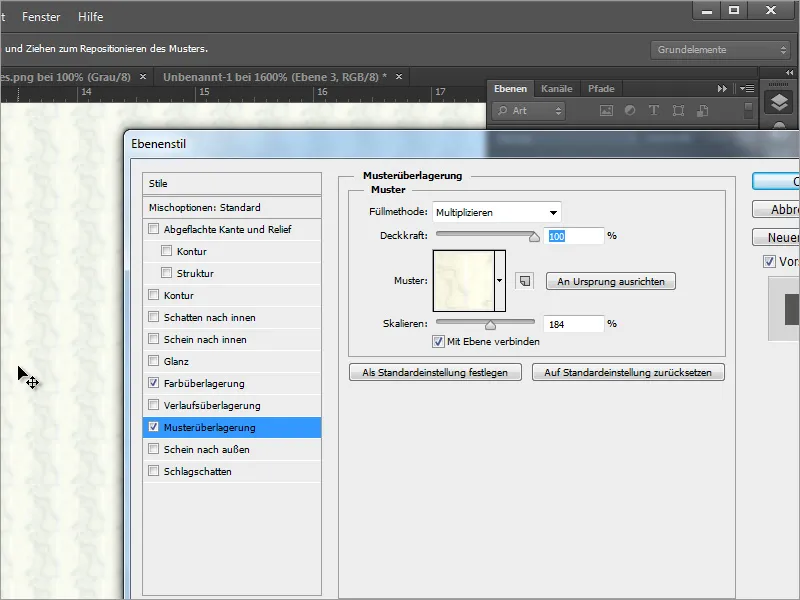Image resolution: width=800 pixels, height=600 pixels.
Task: Uncheck Mit Ebene verbinden checkbox
Action: pyautogui.click(x=438, y=341)
